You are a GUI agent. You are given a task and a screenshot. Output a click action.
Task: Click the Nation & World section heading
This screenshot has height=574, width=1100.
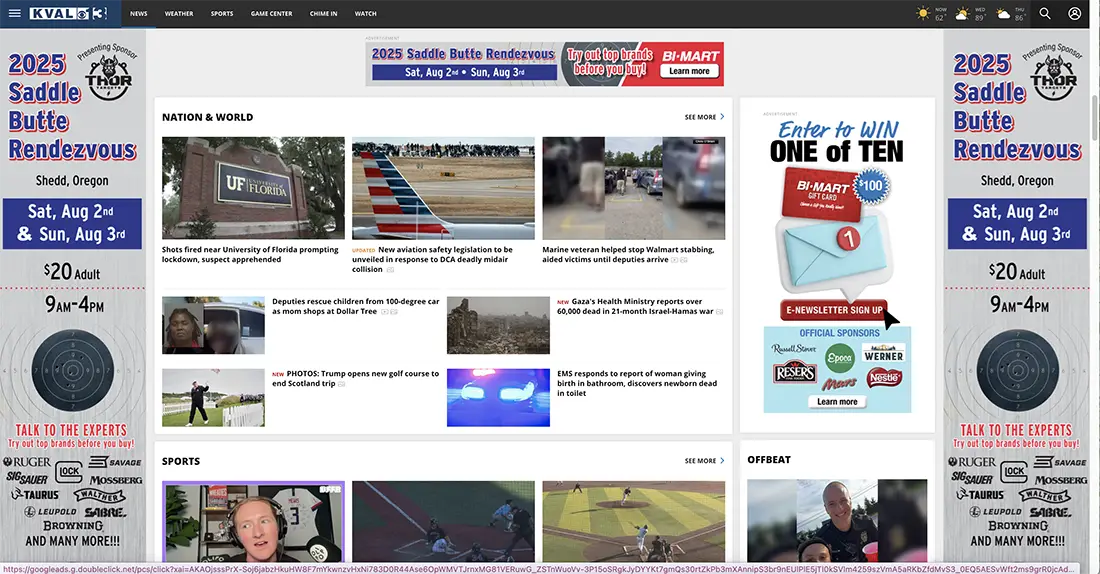(x=208, y=117)
